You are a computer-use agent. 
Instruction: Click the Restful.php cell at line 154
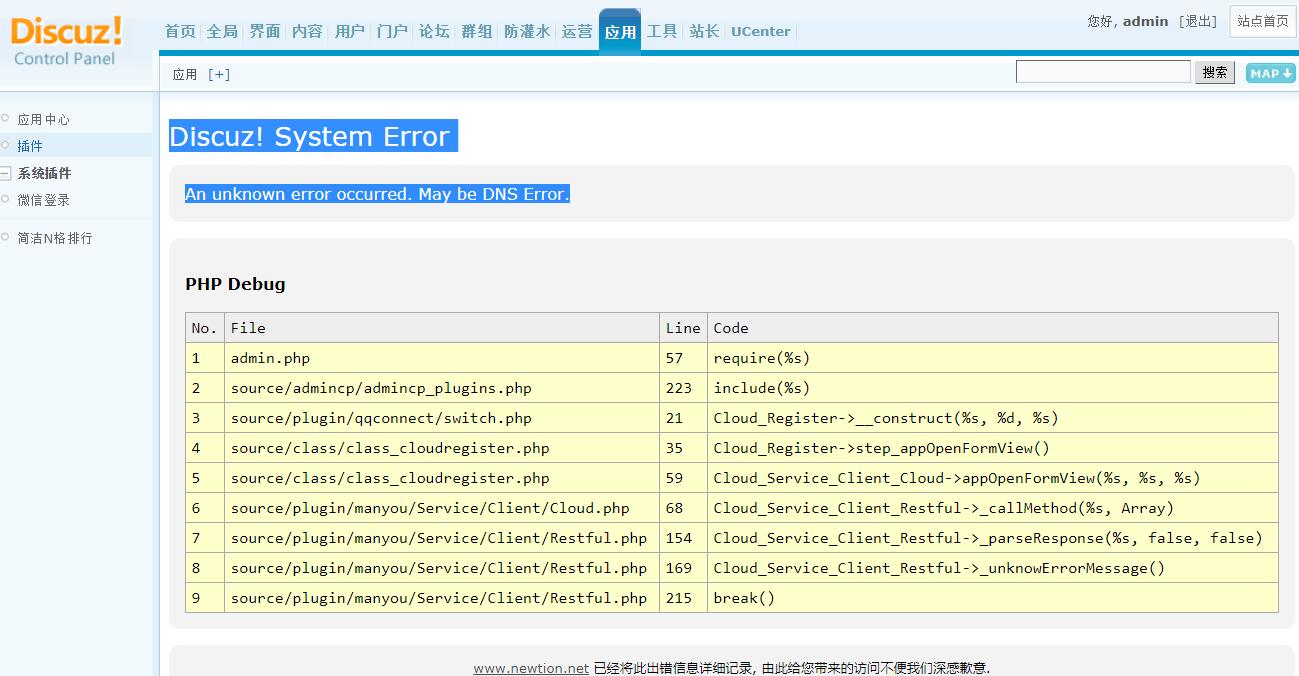coord(442,538)
